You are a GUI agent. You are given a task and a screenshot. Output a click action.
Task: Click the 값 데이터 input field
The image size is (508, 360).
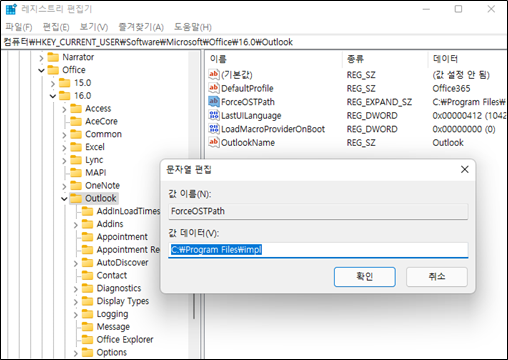tap(318, 250)
